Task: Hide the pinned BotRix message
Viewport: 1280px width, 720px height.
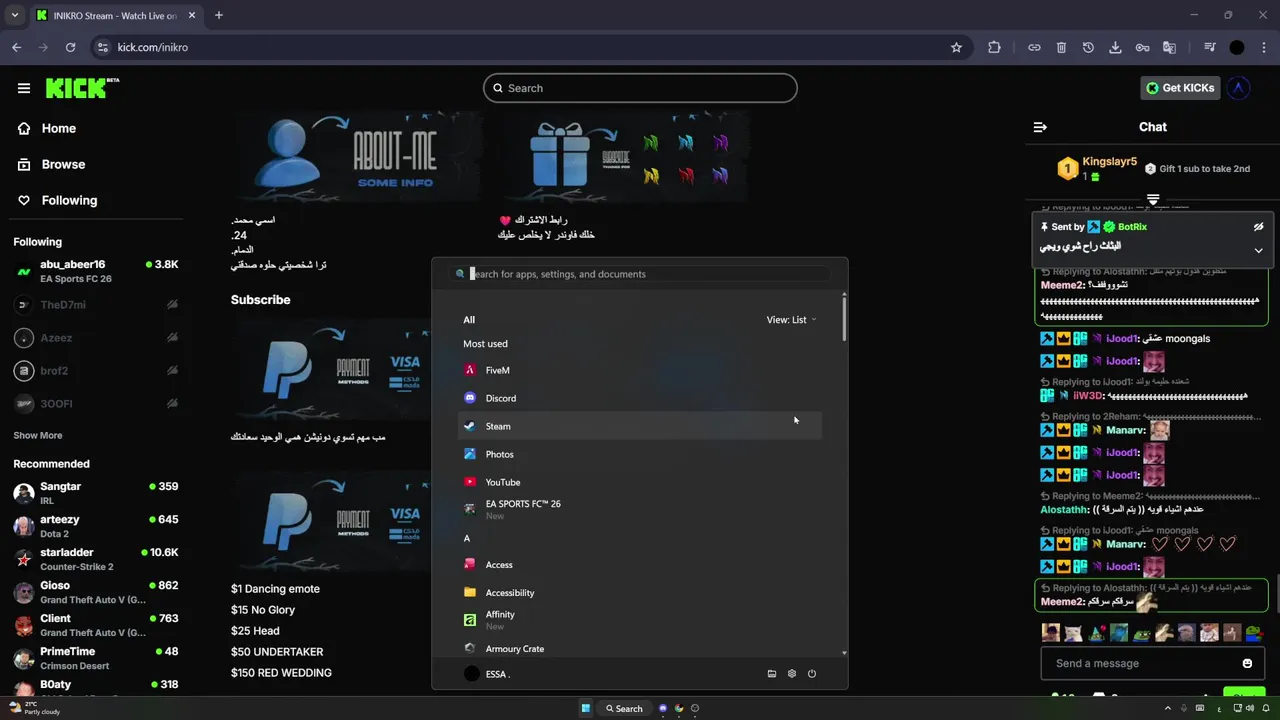Action: pos(1258,227)
